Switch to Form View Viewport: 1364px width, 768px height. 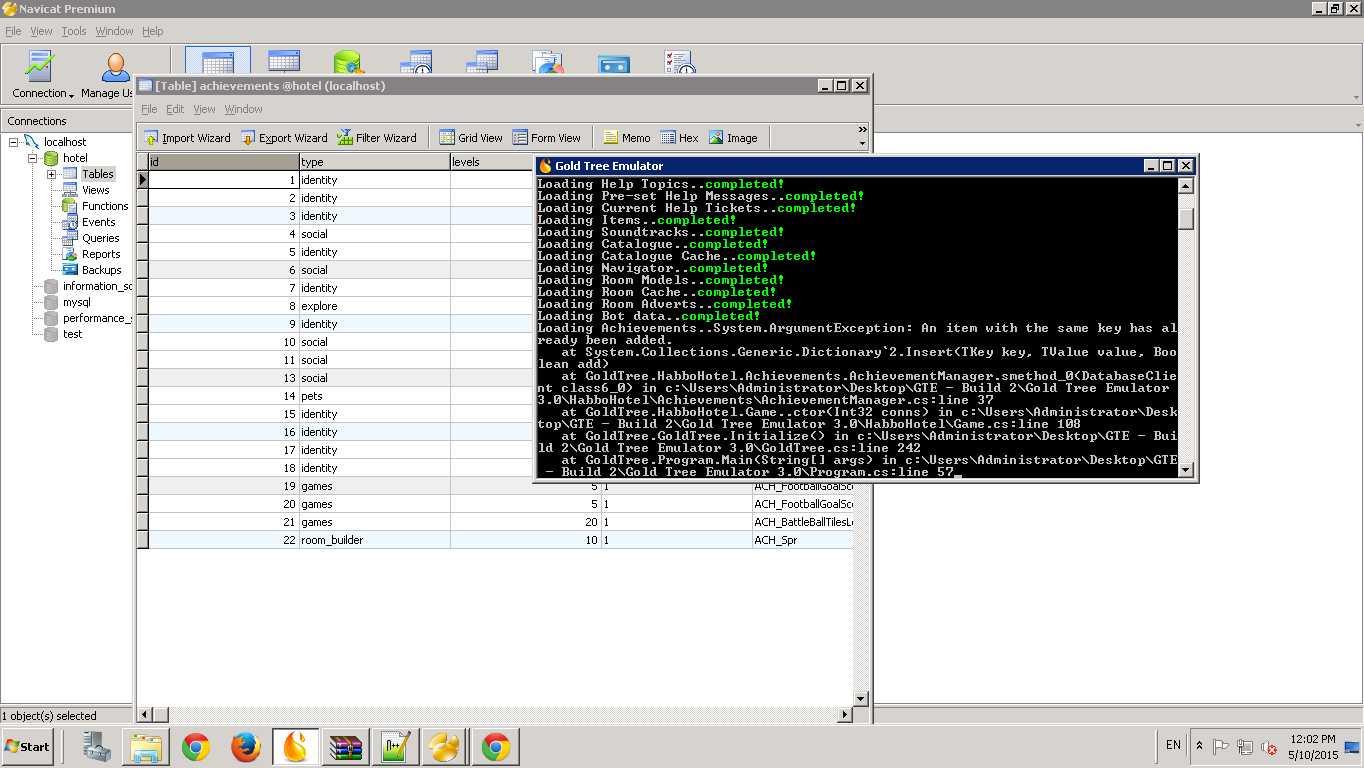coord(546,138)
